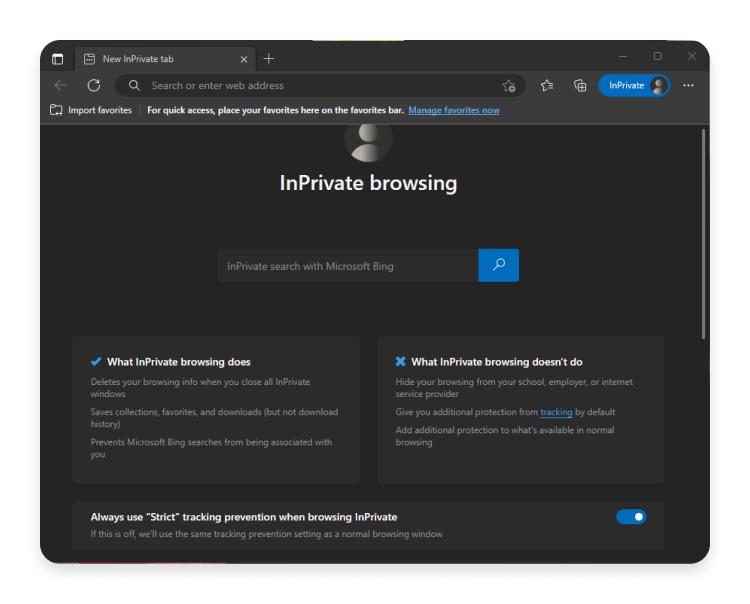750x604 pixels.
Task: Click the page vertical scrollbar
Action: click(703, 234)
